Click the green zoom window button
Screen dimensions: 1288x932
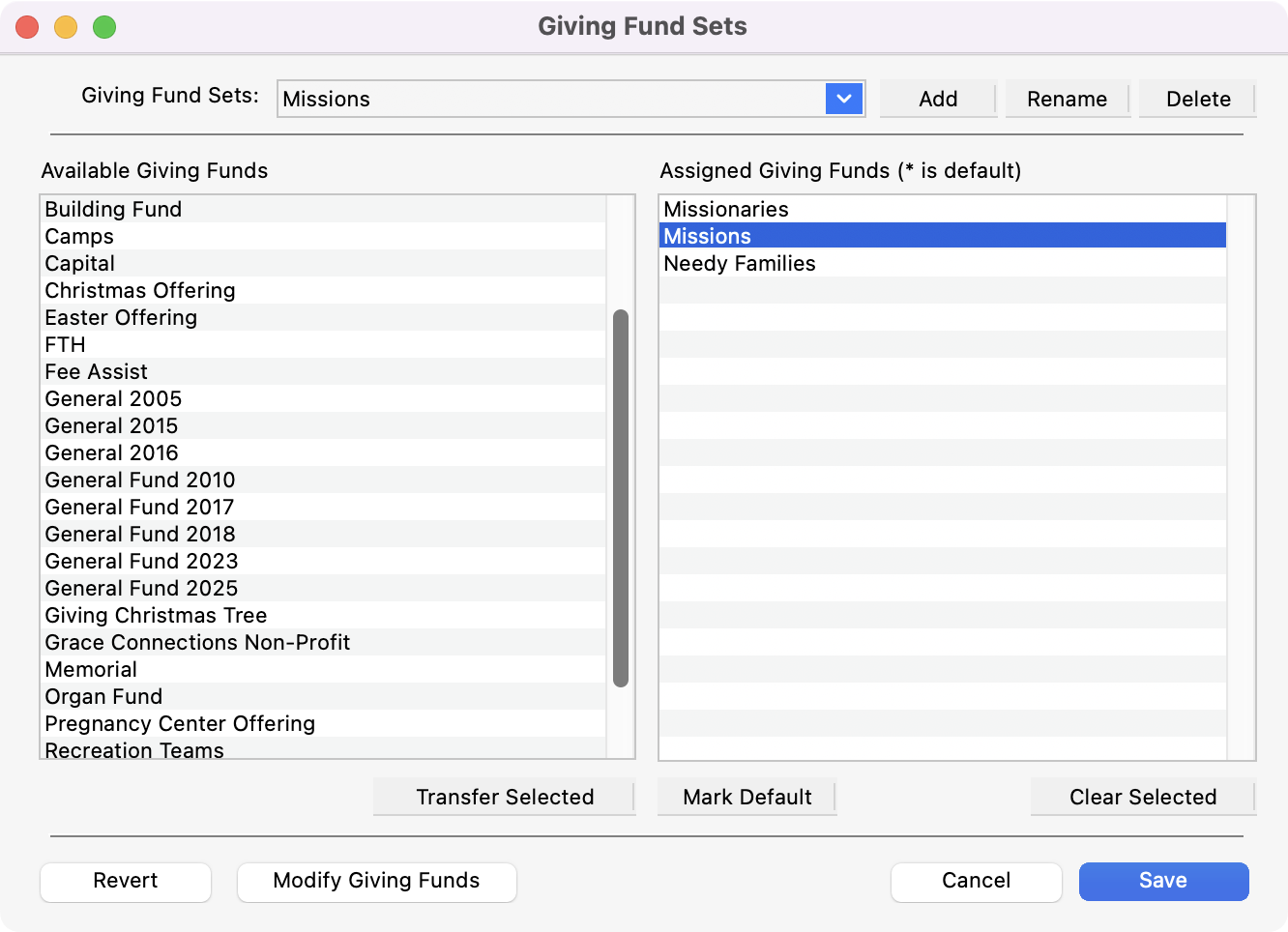(x=104, y=26)
